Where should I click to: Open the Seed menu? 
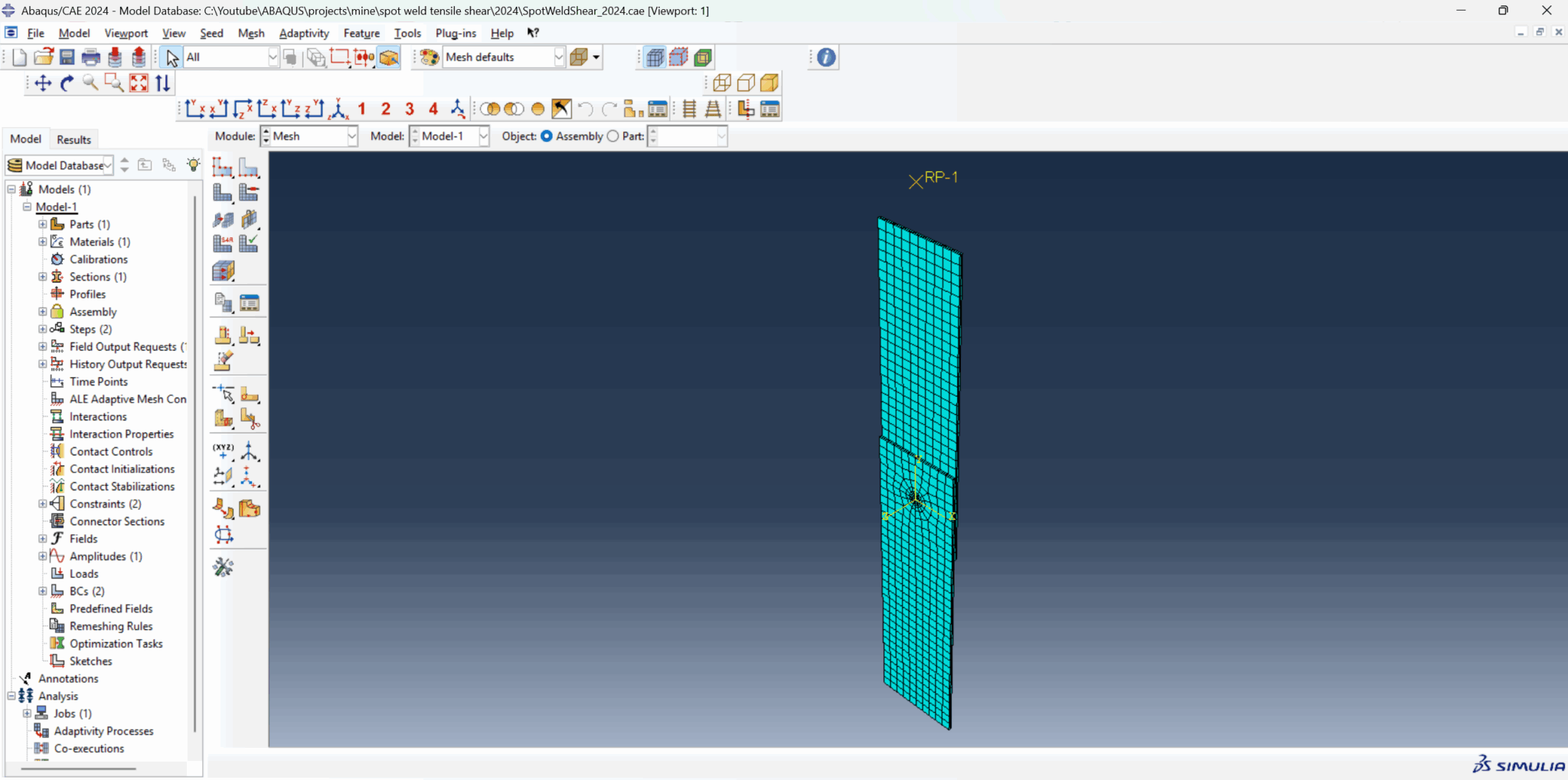211,33
